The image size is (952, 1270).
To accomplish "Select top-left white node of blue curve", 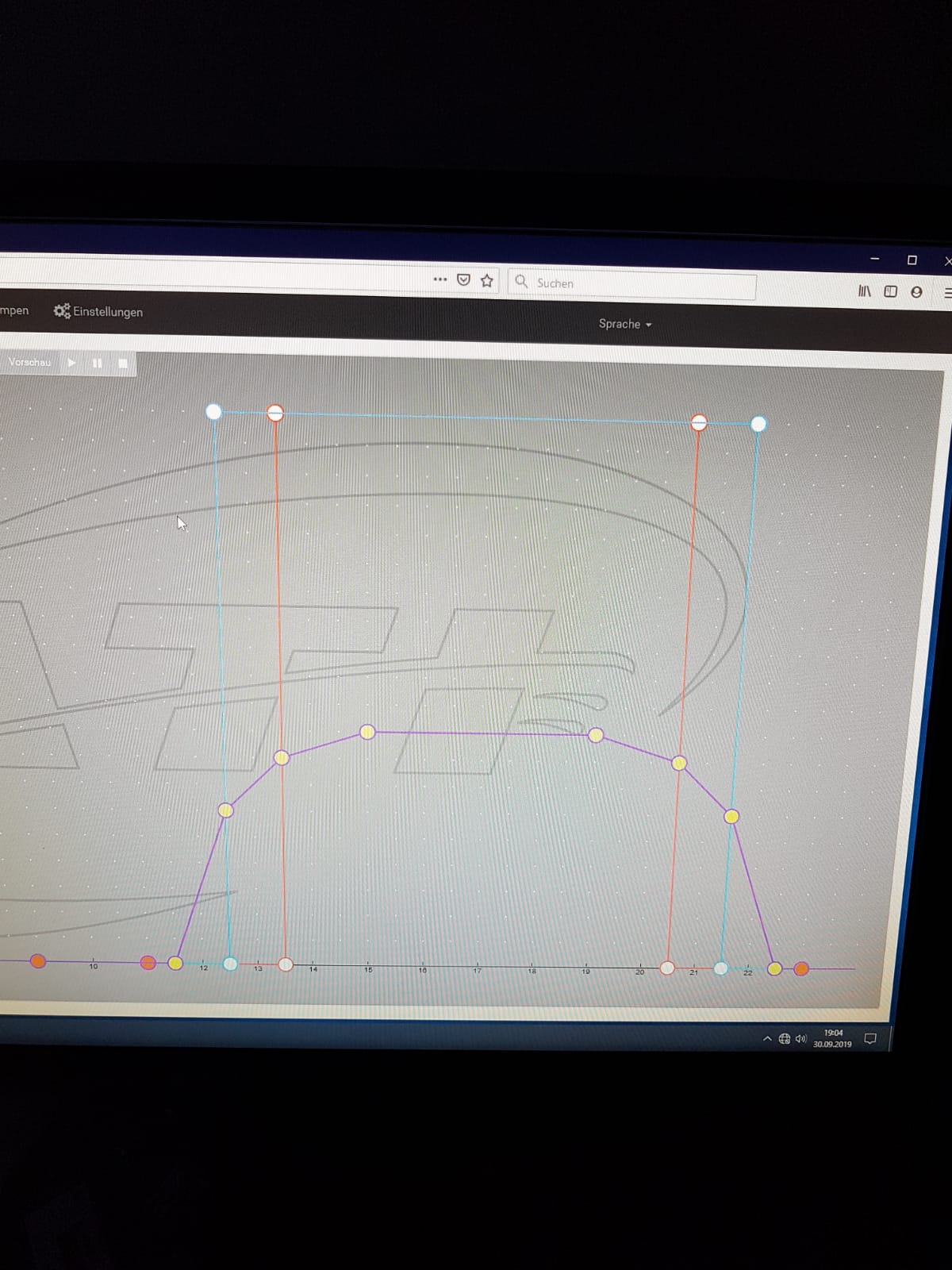I will pos(213,411).
